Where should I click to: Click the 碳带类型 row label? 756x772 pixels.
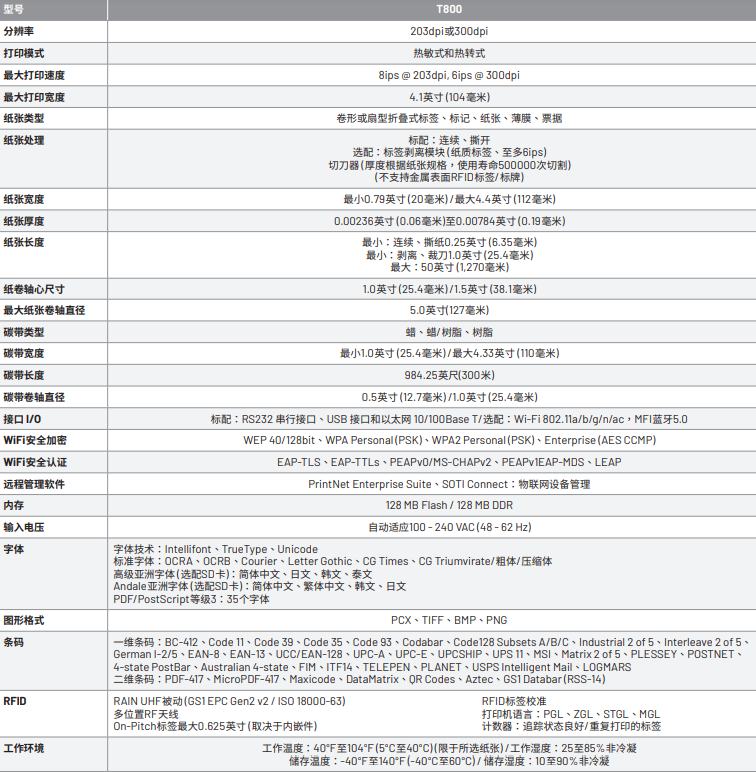24,332
